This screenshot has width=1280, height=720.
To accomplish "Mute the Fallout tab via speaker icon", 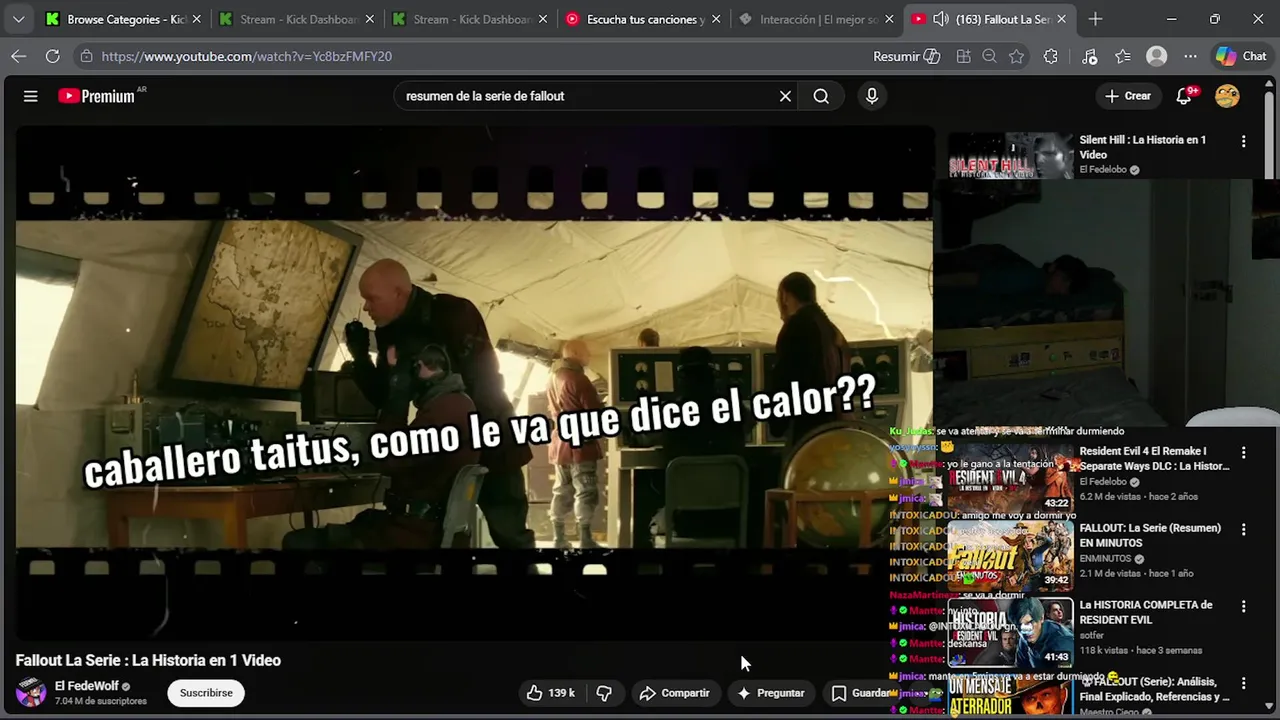I will [x=940, y=19].
